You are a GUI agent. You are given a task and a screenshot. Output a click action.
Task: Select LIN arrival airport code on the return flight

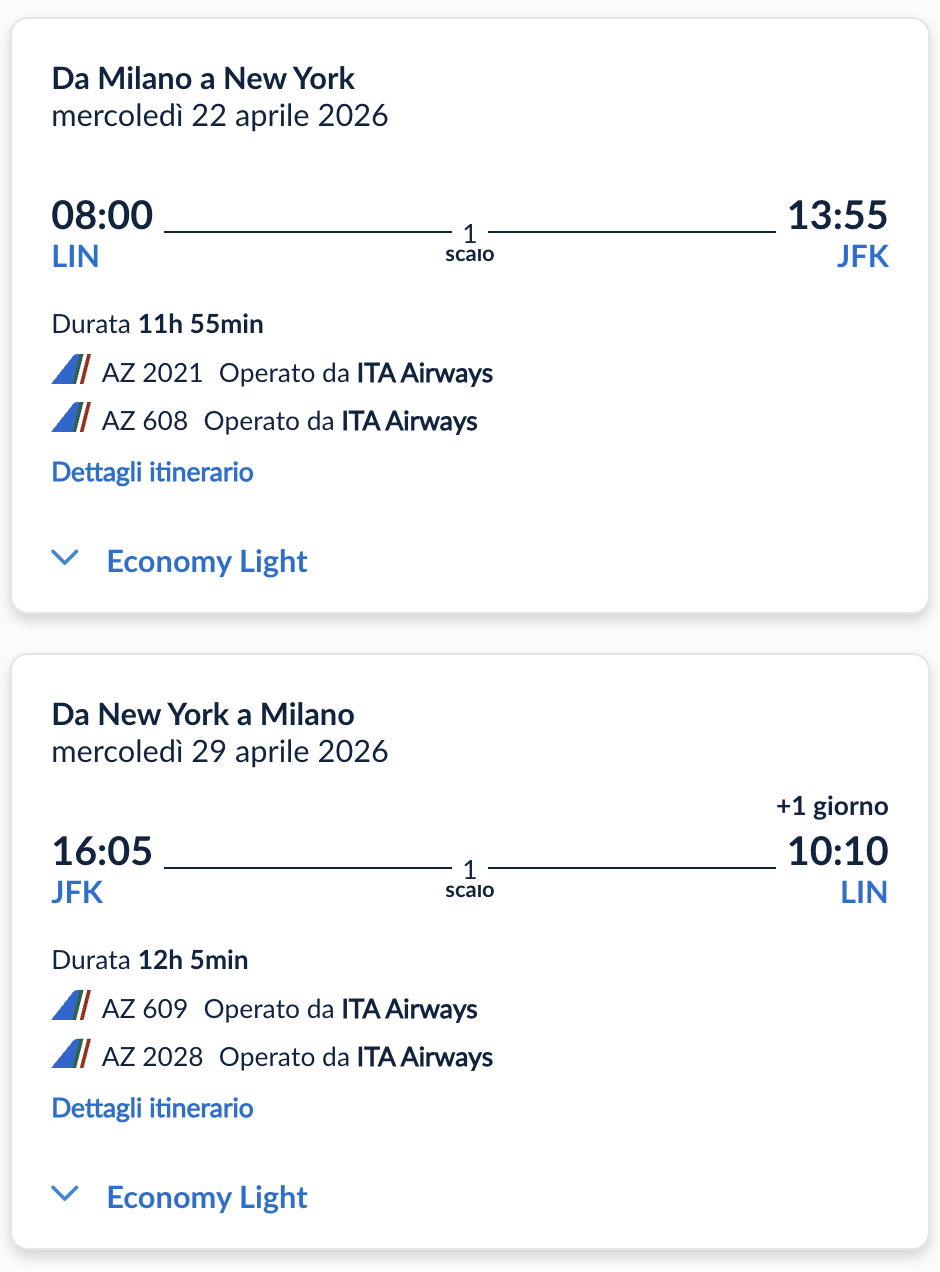pyautogui.click(x=864, y=892)
